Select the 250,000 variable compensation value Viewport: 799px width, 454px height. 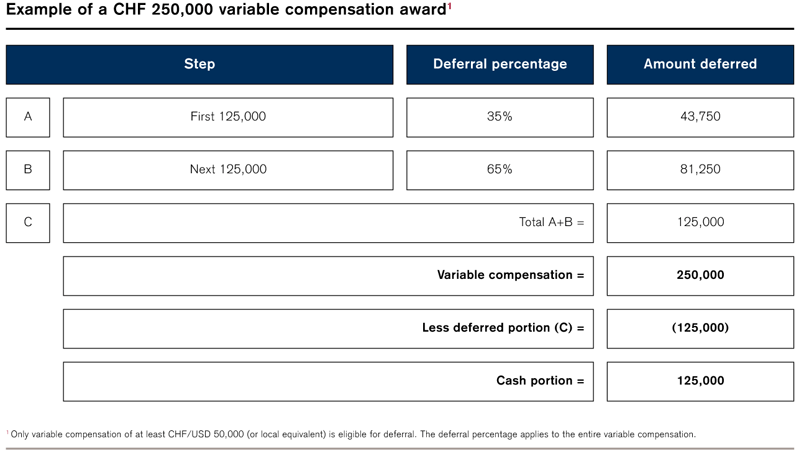700,276
